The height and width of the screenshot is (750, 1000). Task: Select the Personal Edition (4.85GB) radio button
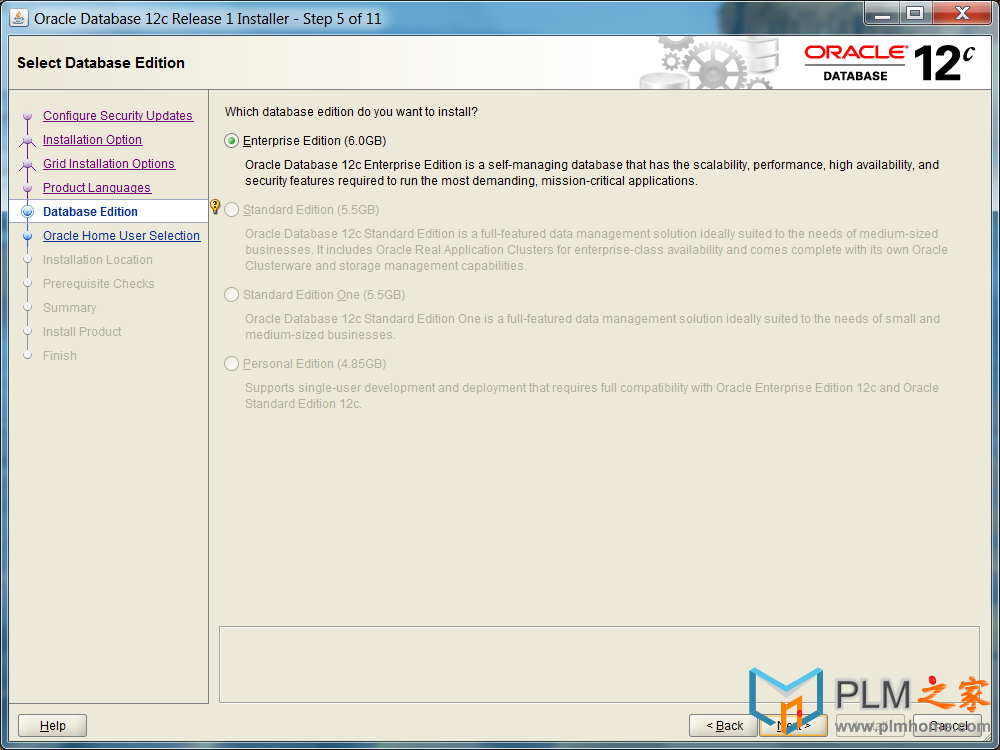click(x=232, y=364)
